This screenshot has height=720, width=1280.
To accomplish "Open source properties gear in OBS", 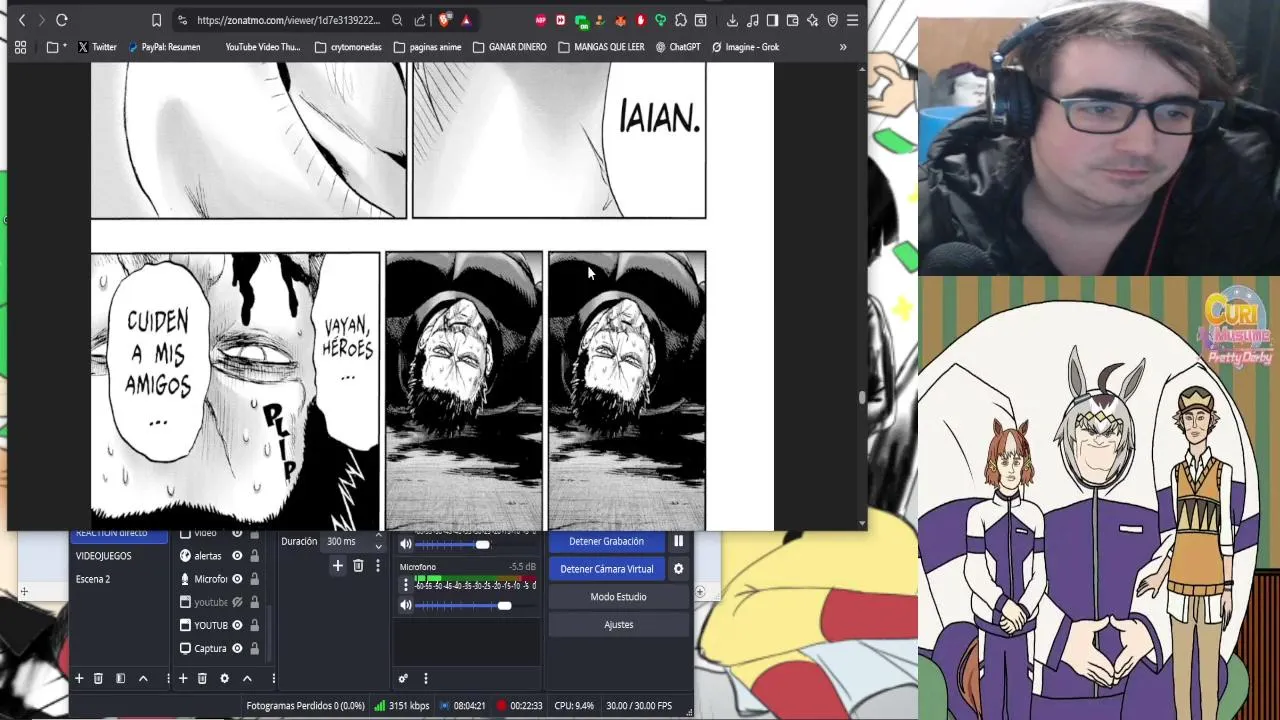I will pos(224,678).
